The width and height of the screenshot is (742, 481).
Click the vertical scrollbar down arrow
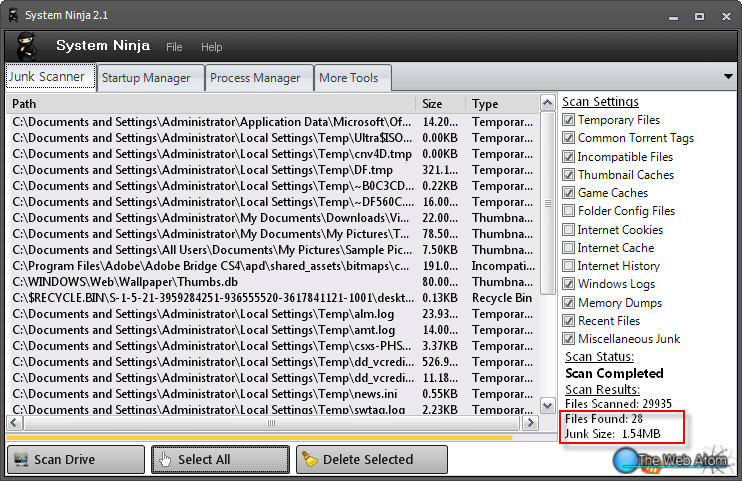pyautogui.click(x=548, y=406)
